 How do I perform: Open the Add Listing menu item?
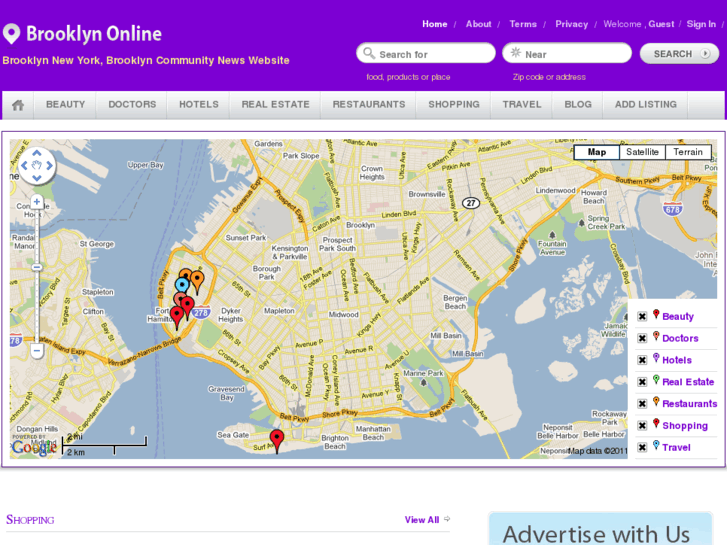tap(645, 105)
